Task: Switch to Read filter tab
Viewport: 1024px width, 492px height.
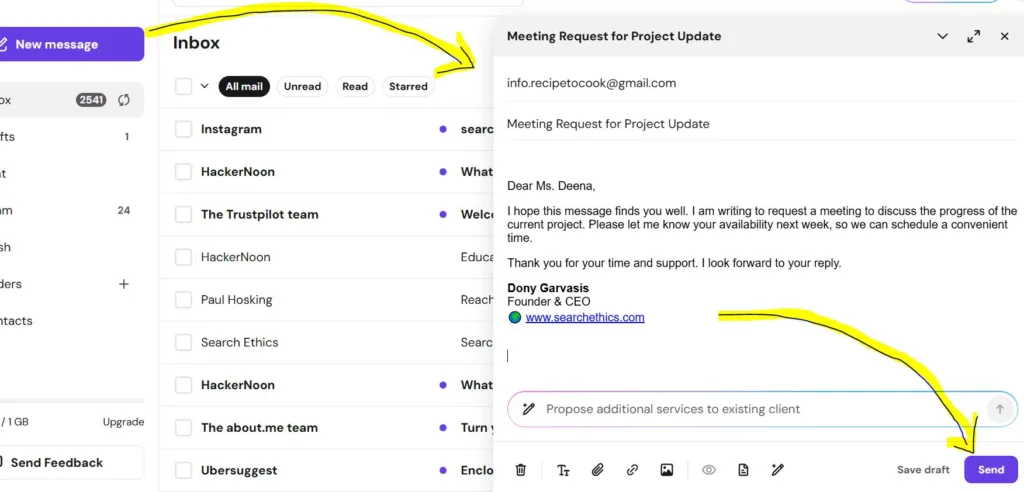Action: (355, 86)
